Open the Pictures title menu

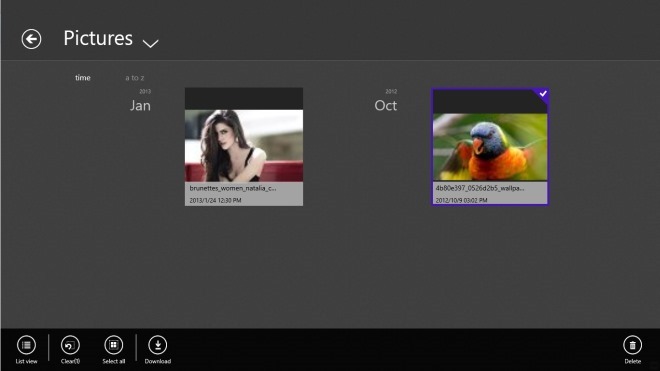(x=98, y=38)
